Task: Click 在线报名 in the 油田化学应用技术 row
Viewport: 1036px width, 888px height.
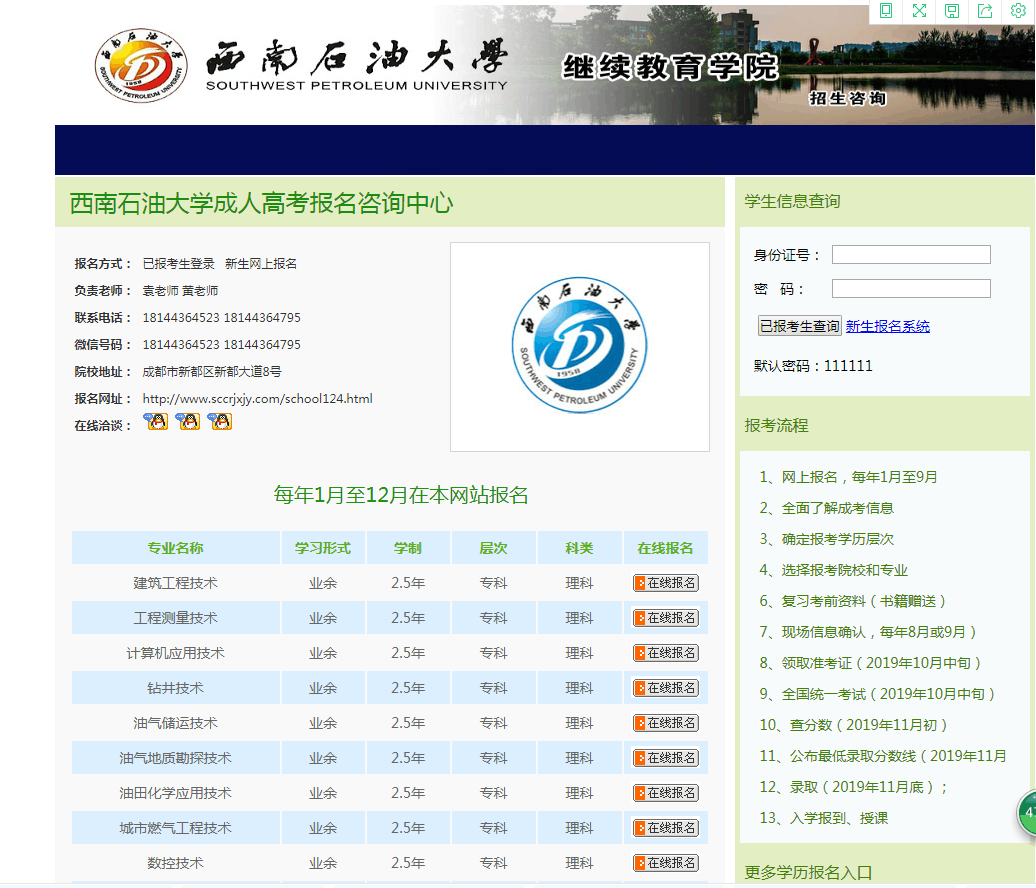Action: 665,793
